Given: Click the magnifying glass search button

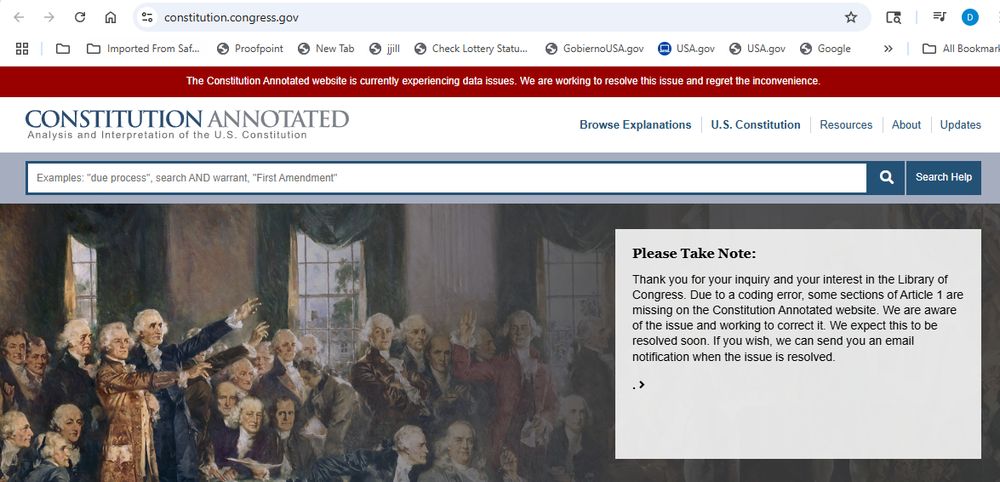Looking at the screenshot, I should pos(886,178).
